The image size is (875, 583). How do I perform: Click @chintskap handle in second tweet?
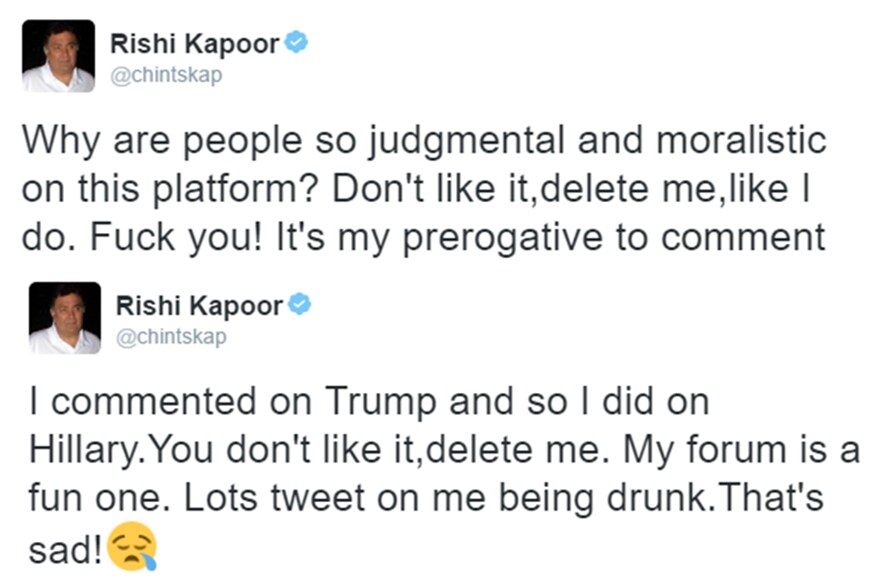171,337
